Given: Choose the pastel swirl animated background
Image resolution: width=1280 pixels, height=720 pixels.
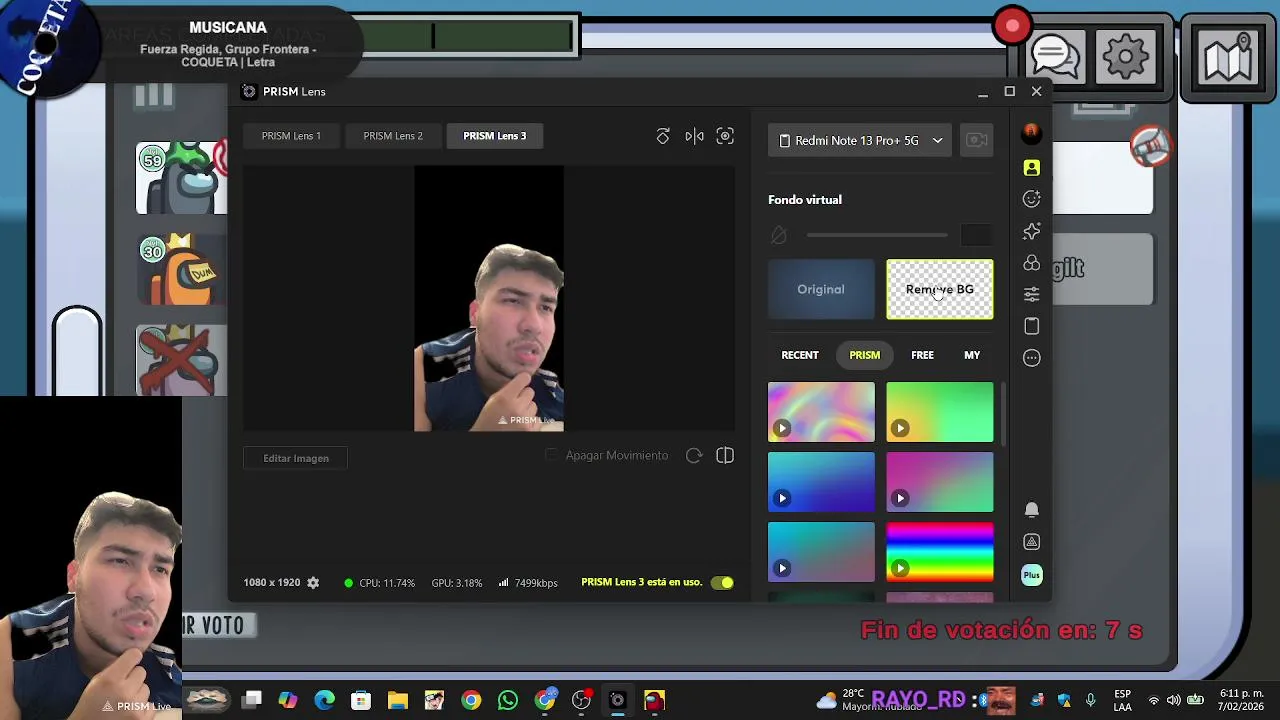Looking at the screenshot, I should [821, 412].
